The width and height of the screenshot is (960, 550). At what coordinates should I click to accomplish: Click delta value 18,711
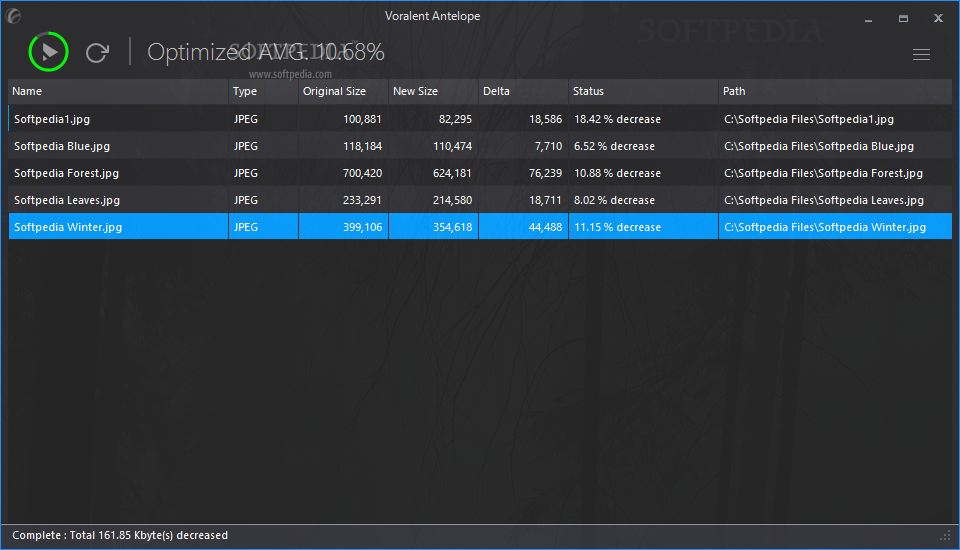coord(546,200)
